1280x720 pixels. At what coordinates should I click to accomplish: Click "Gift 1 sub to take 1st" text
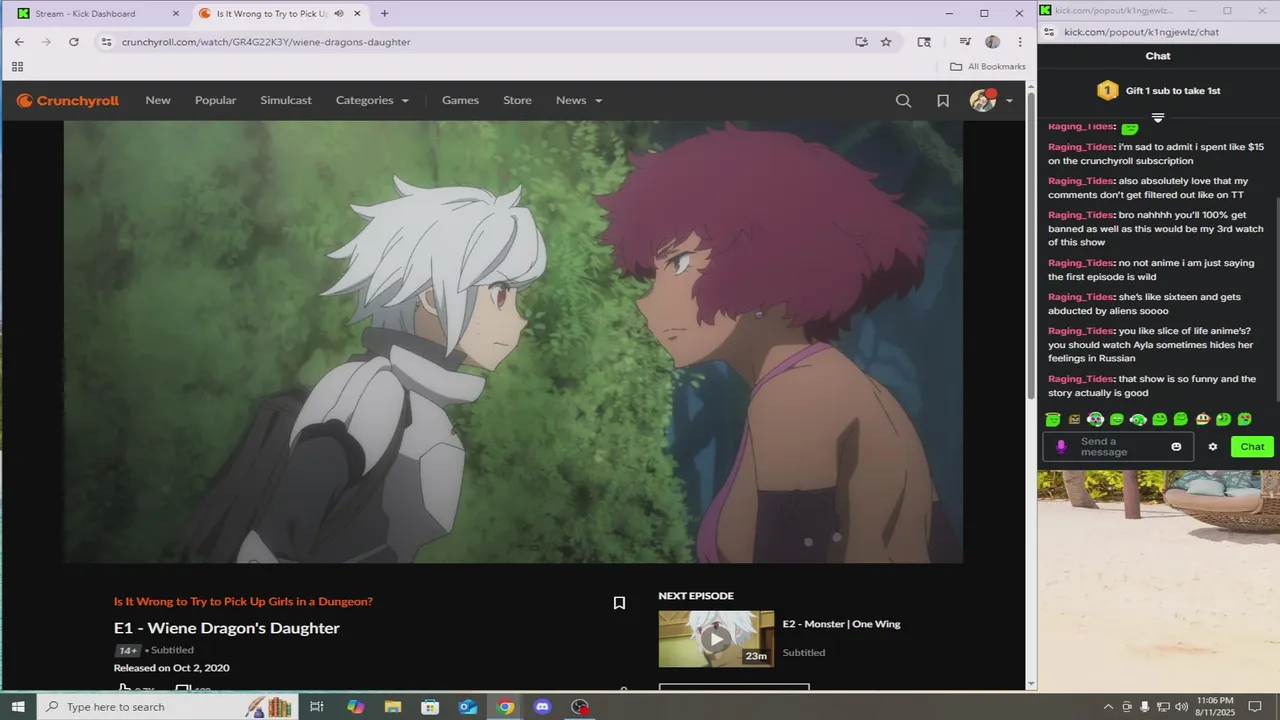click(x=1173, y=91)
